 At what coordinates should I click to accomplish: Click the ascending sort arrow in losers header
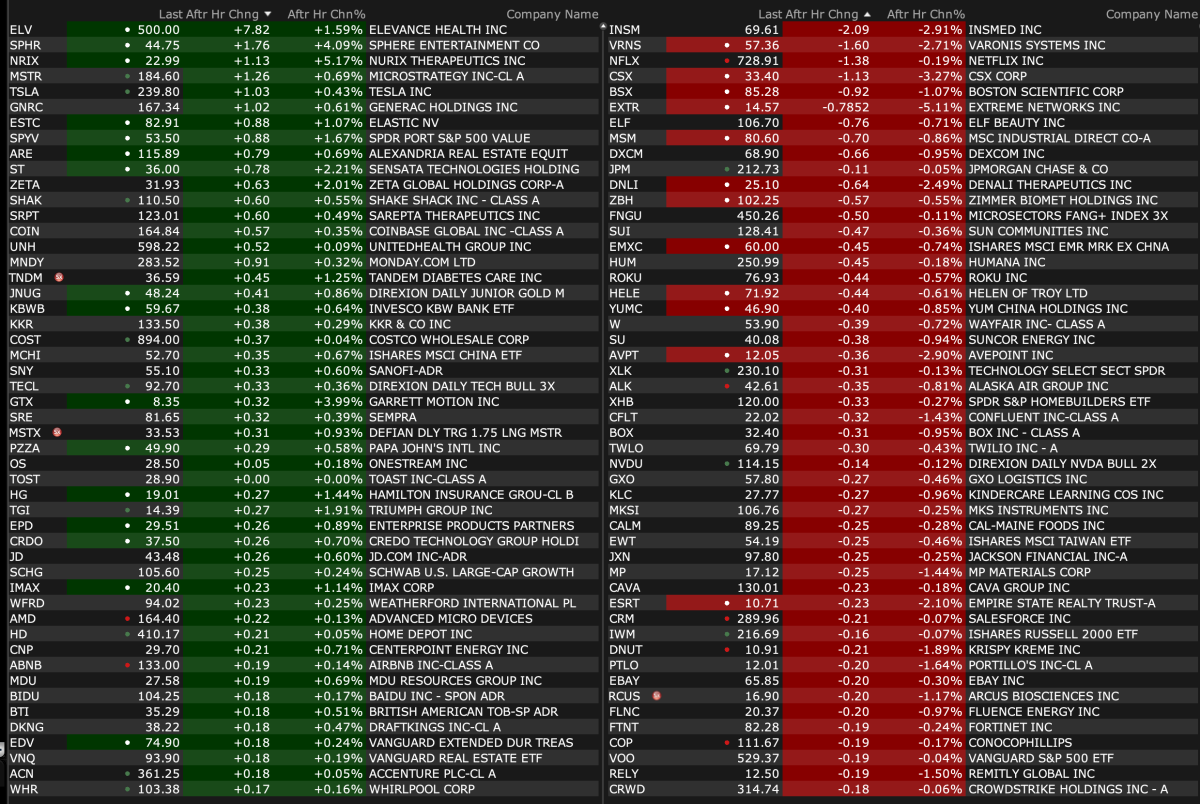pos(867,14)
